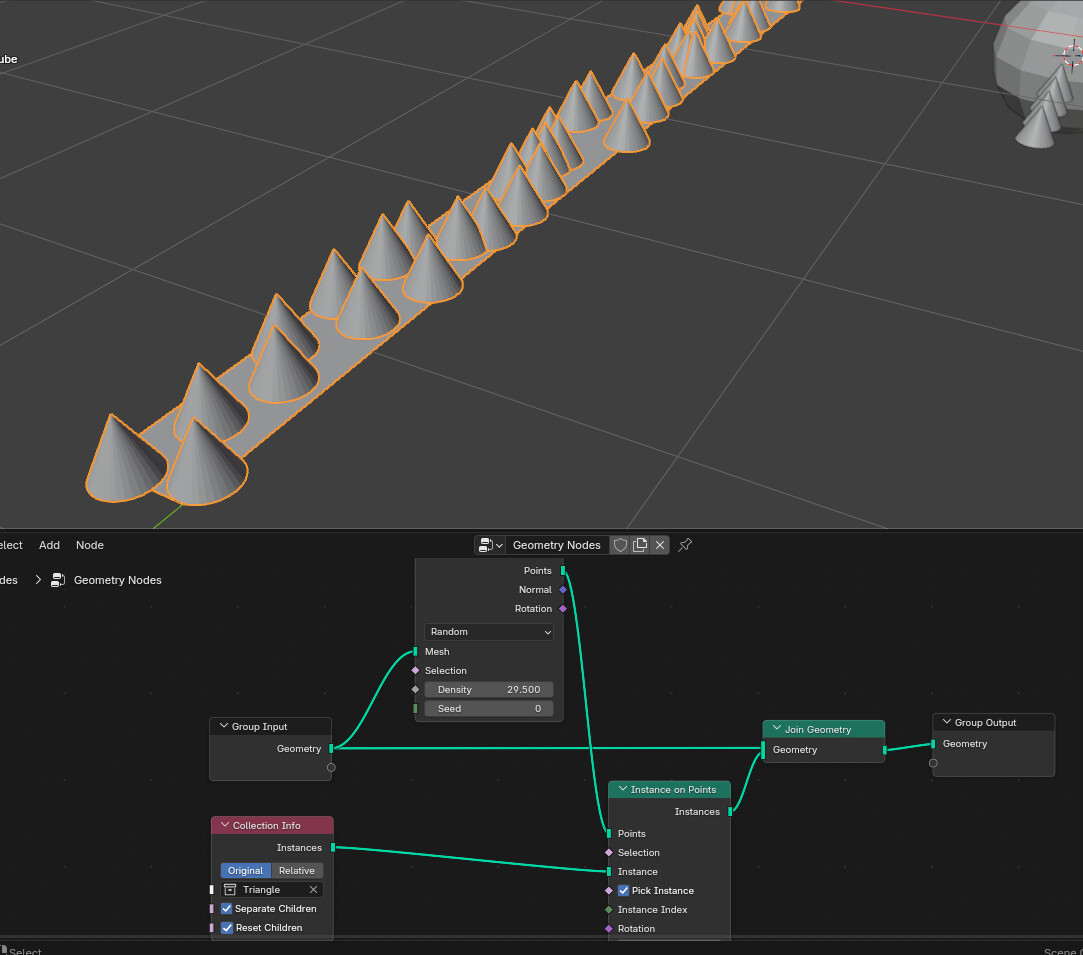Click the Density value field

(x=488, y=690)
